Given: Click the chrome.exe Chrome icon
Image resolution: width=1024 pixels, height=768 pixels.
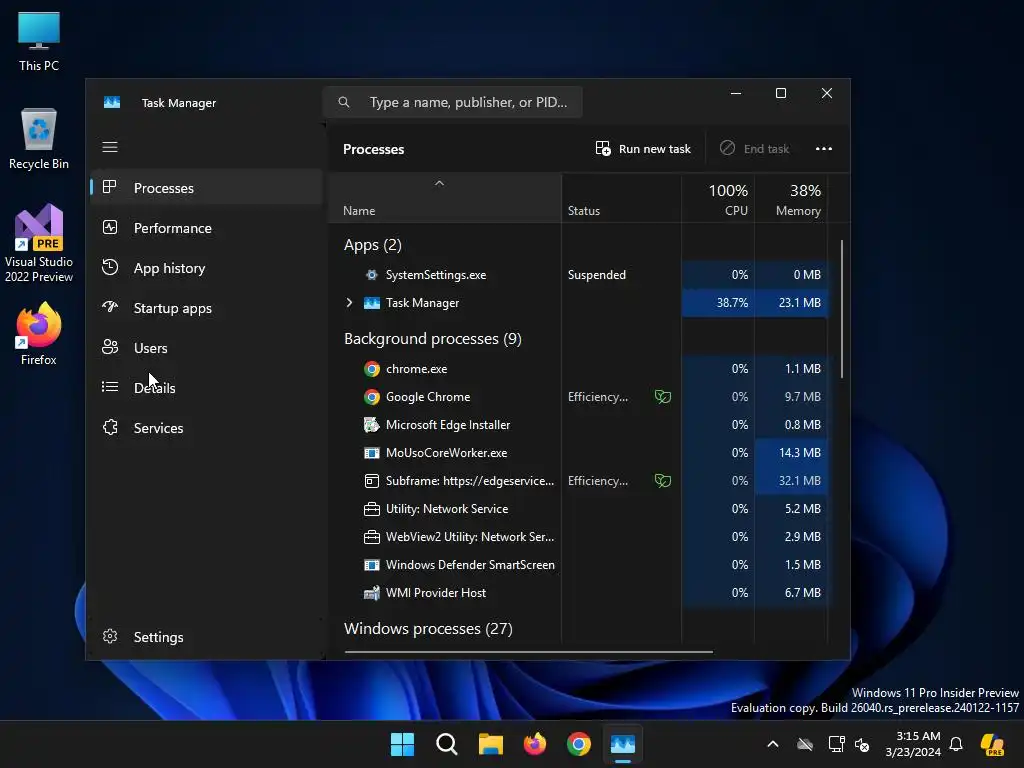Looking at the screenshot, I should point(372,369).
